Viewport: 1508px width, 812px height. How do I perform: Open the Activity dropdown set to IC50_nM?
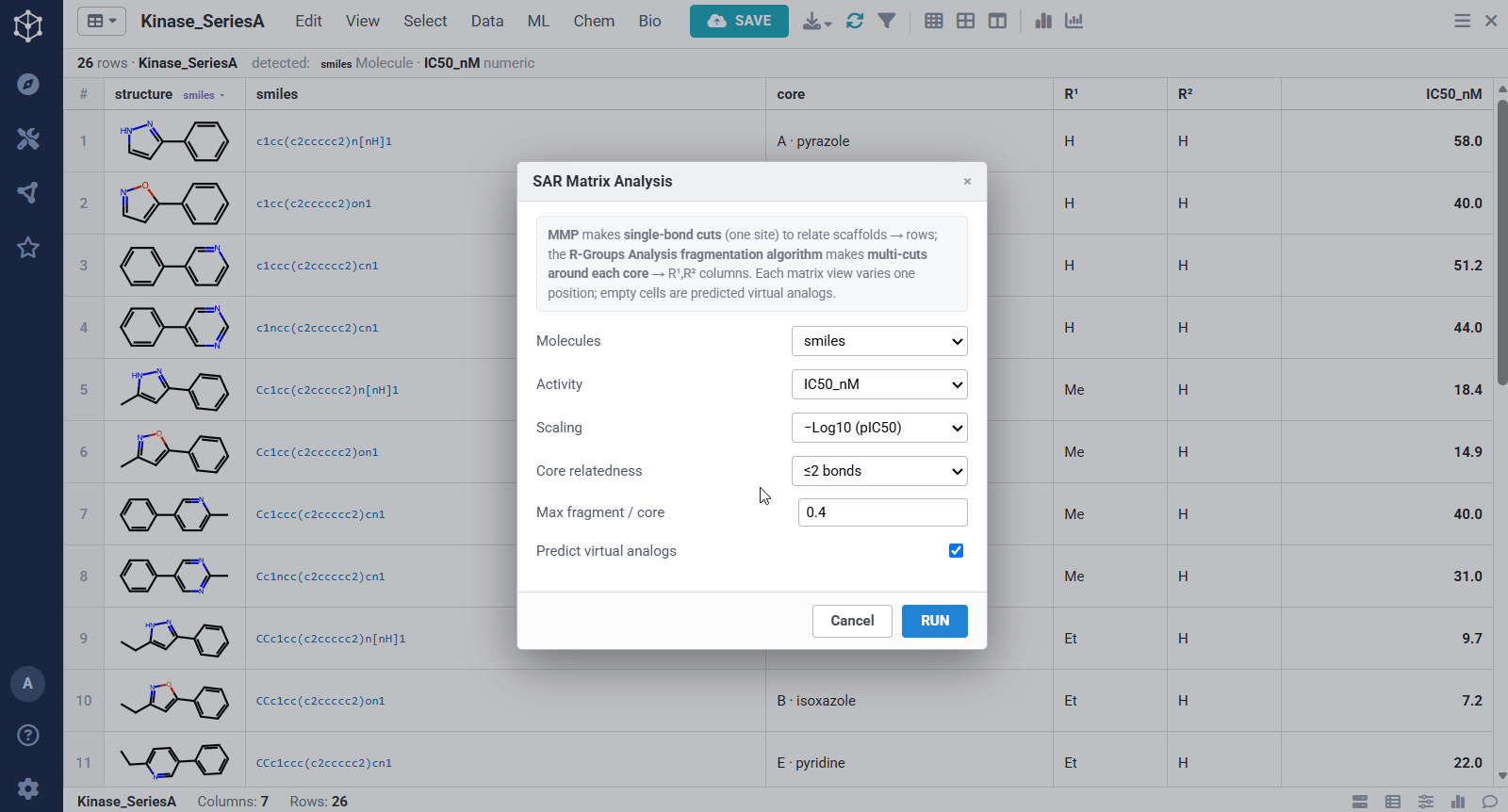(x=879, y=384)
